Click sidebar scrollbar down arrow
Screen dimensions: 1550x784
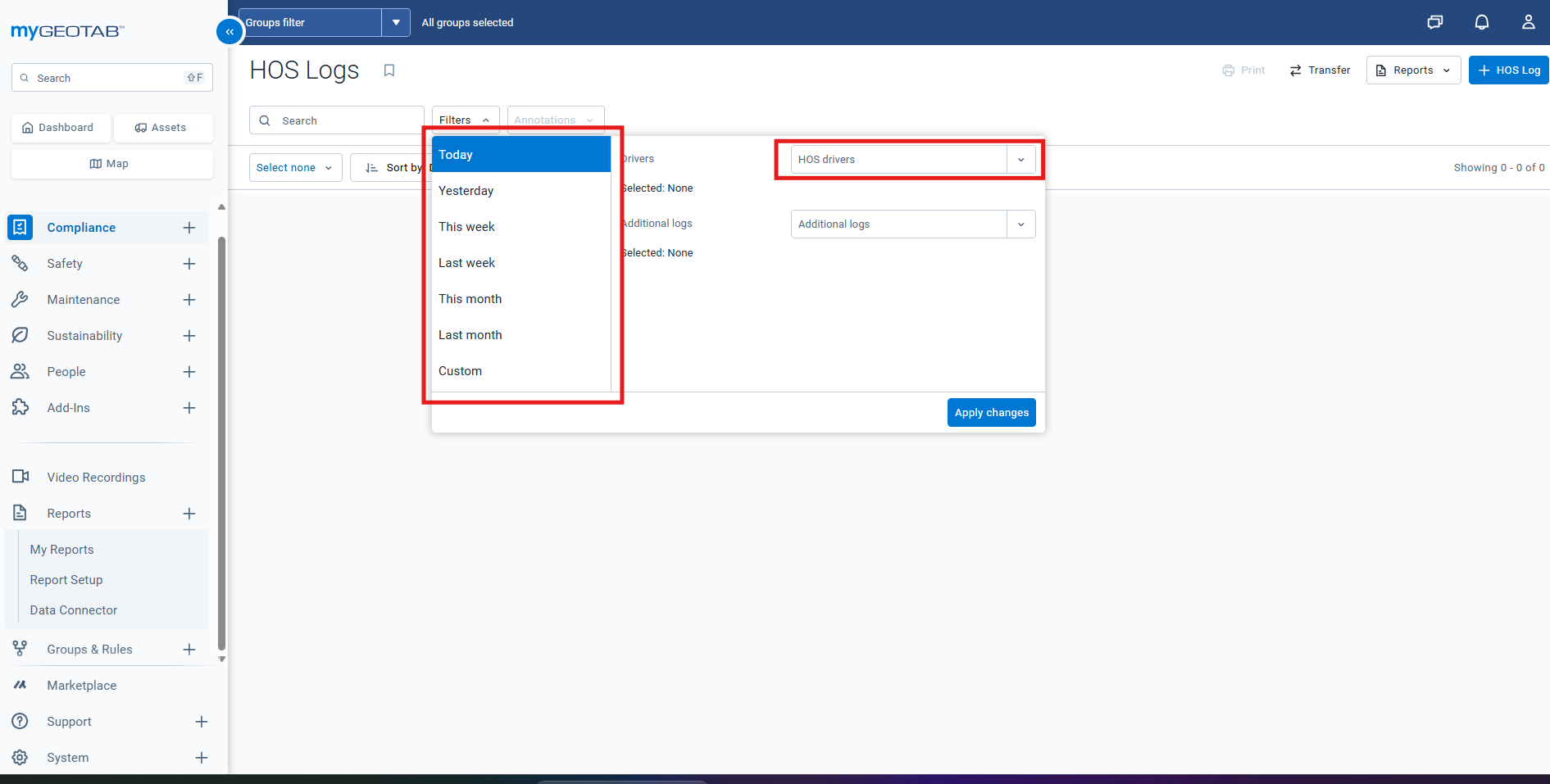point(221,659)
